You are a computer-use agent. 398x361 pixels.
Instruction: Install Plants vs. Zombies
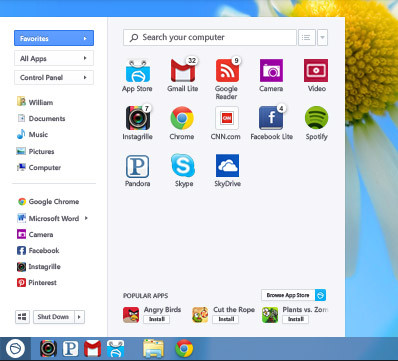tap(295, 319)
